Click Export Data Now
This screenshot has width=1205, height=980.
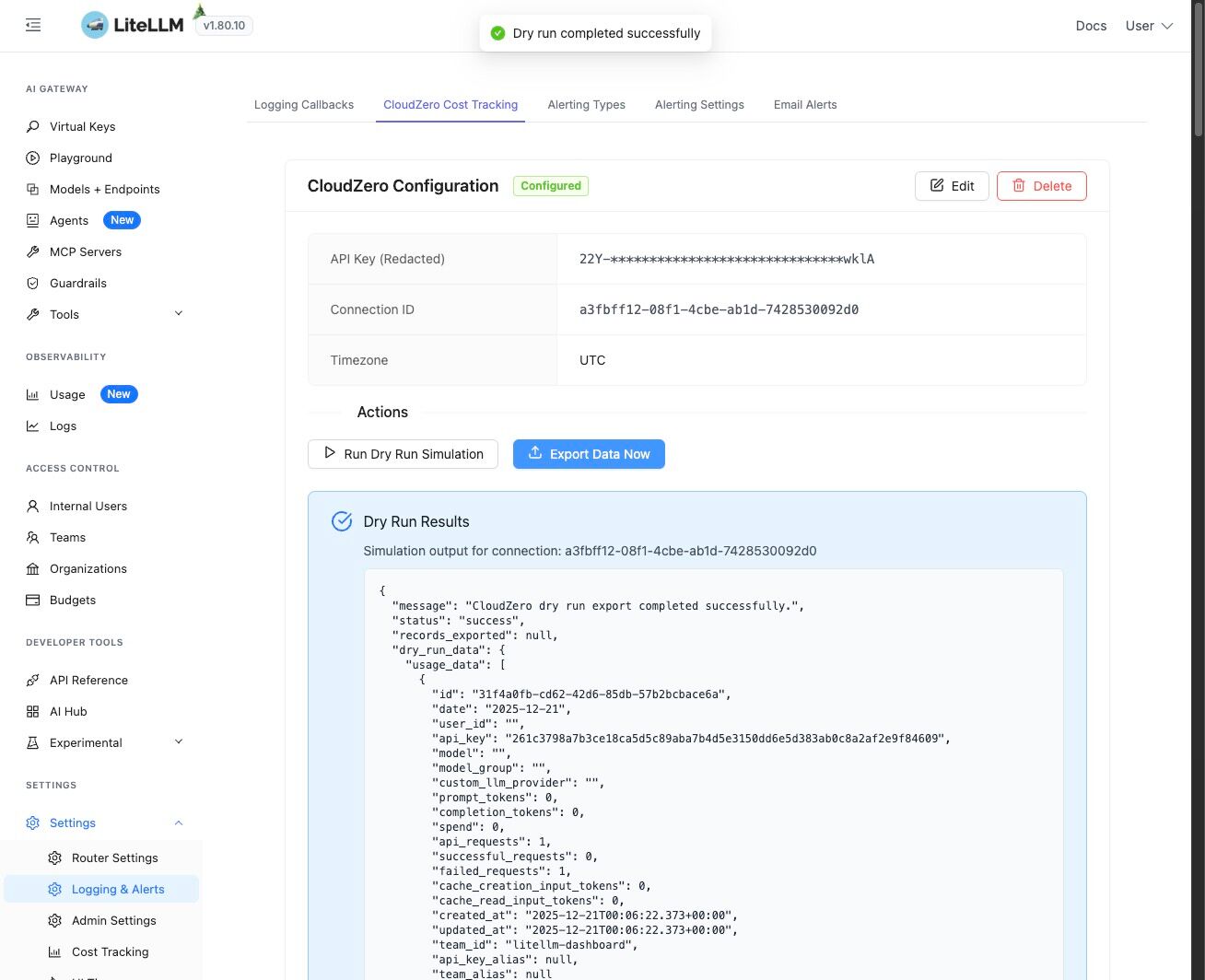pyautogui.click(x=589, y=454)
